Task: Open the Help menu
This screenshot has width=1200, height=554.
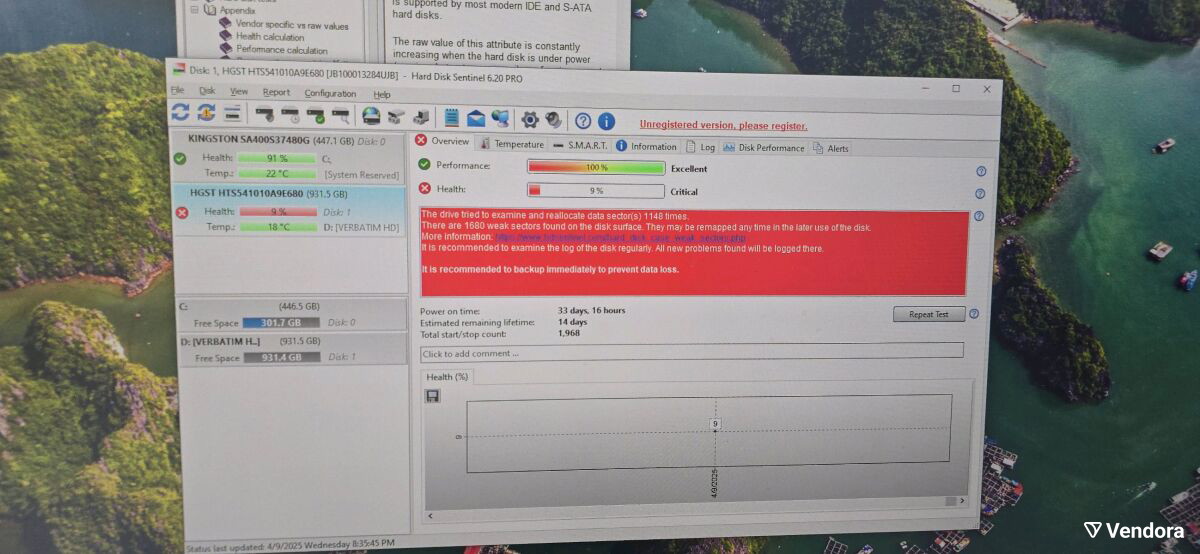Action: point(382,94)
